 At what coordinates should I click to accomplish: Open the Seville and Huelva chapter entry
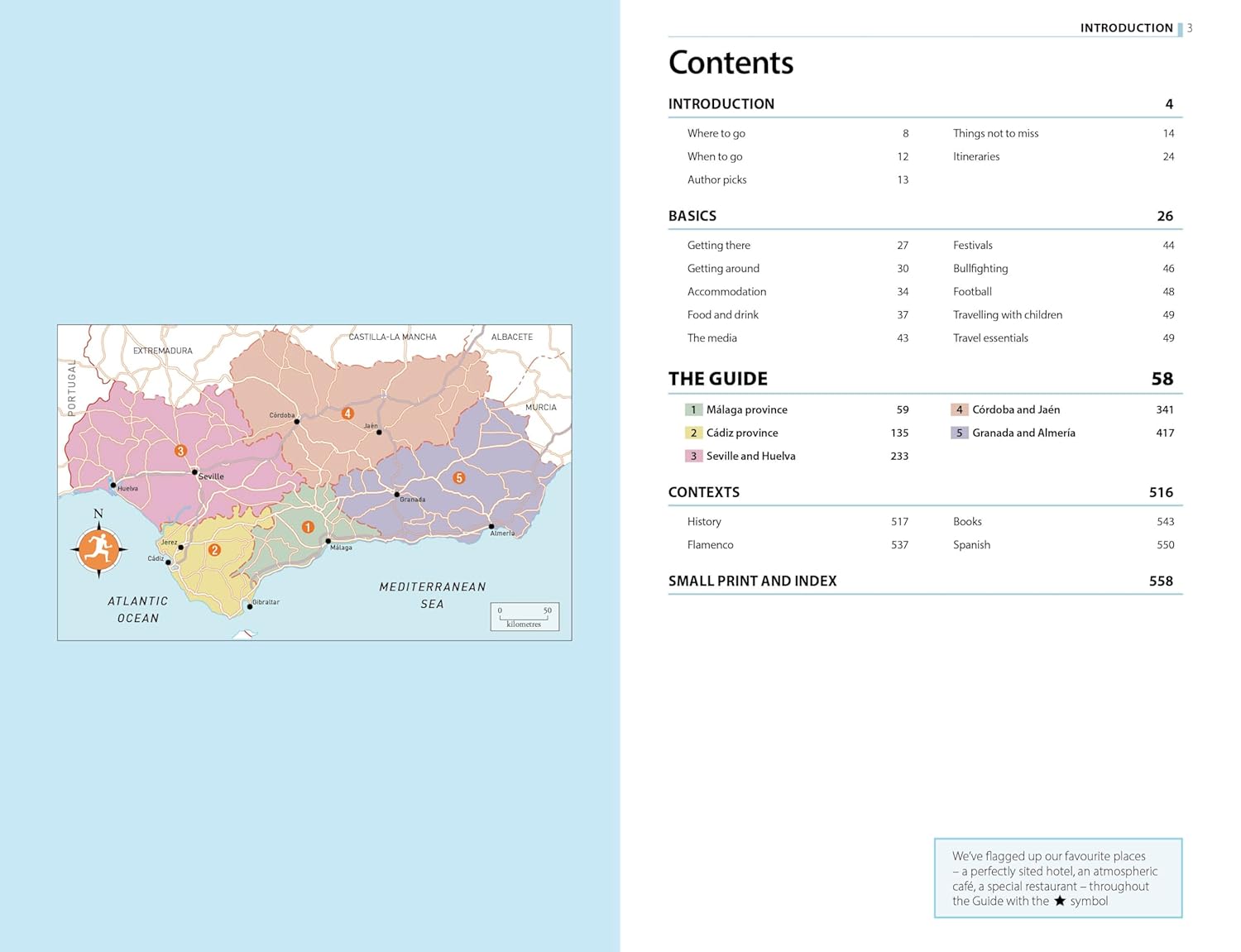click(x=750, y=456)
